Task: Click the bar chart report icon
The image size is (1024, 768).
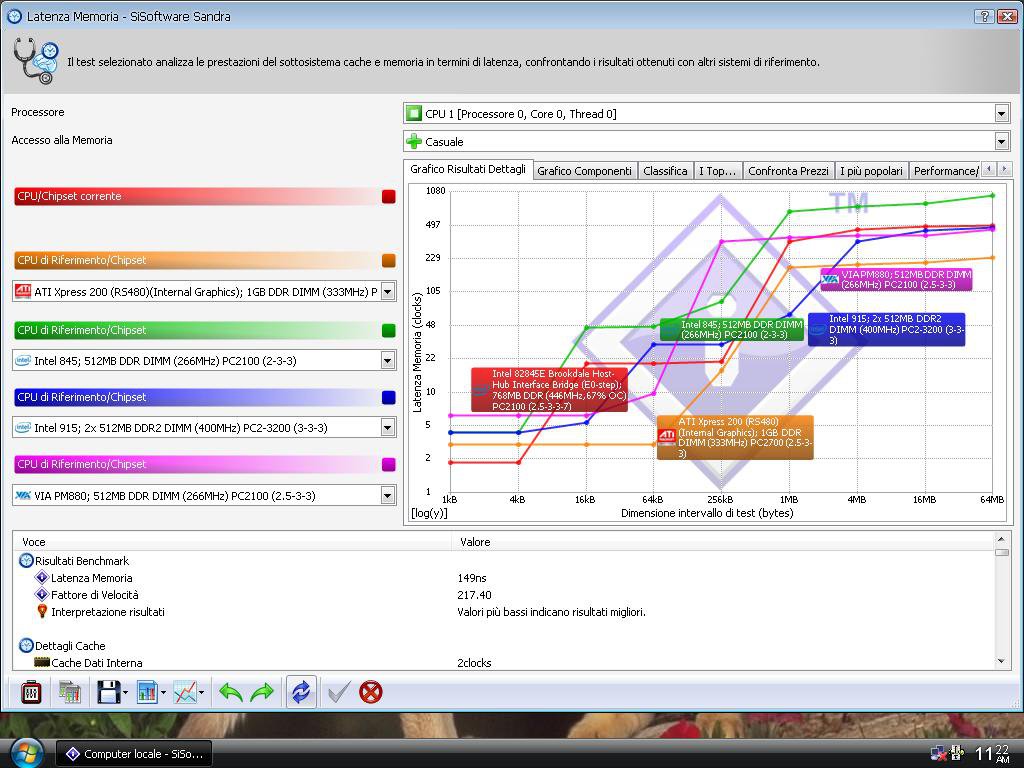Action: 146,692
